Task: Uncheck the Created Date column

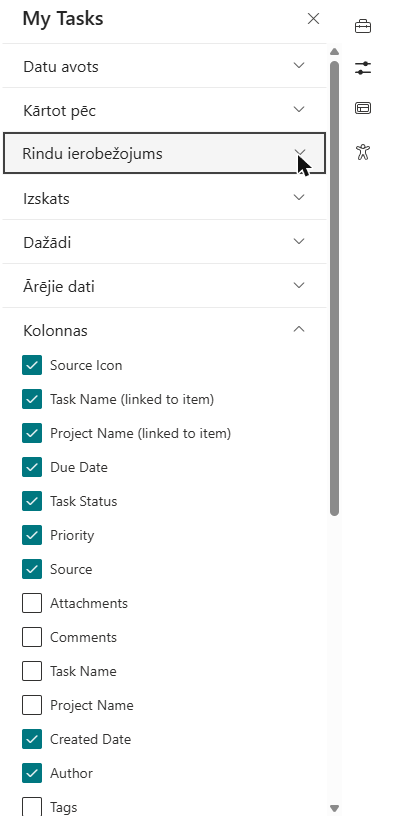Action: tap(32, 739)
